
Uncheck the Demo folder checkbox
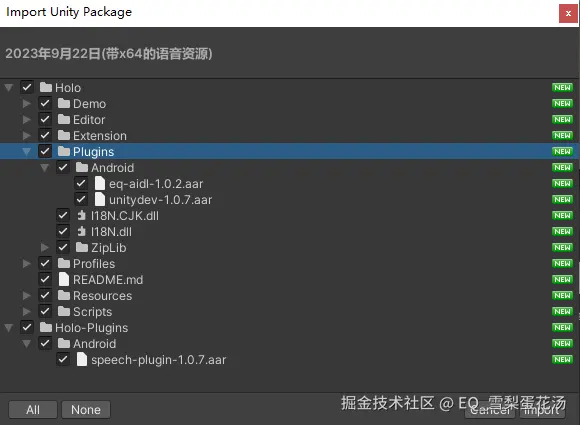pyautogui.click(x=45, y=104)
